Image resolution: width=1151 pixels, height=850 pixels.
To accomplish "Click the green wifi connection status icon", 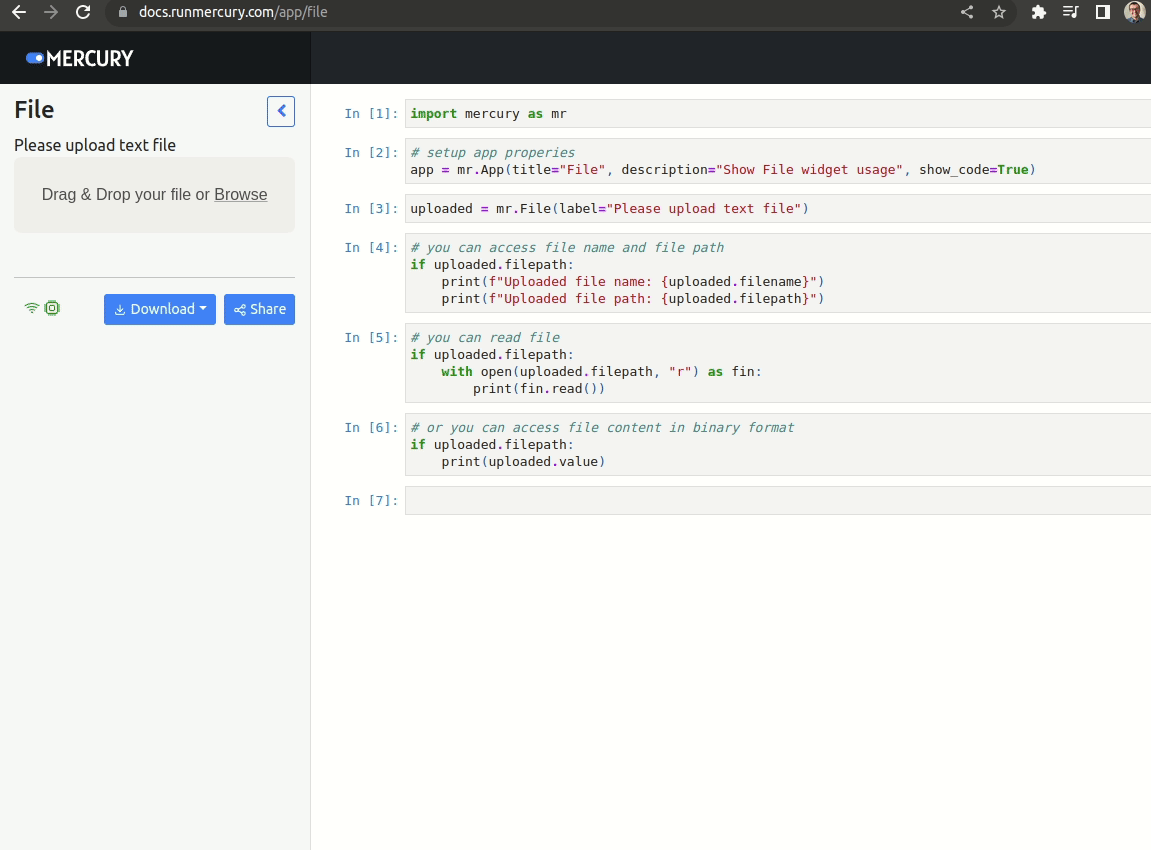I will 32,309.
